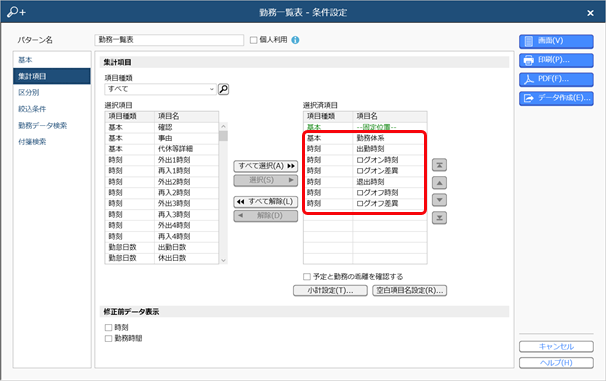Go to the 勤務データ検索 side tab
The width and height of the screenshot is (606, 381).
(52, 126)
